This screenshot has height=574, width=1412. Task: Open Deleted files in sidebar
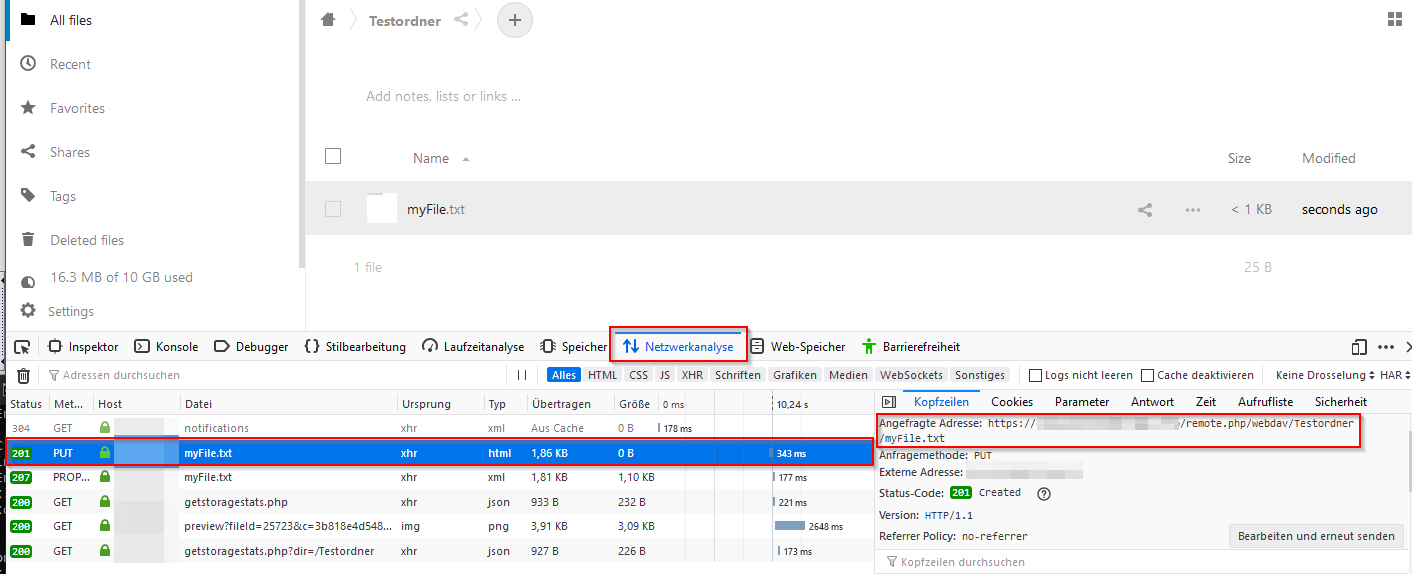point(87,240)
